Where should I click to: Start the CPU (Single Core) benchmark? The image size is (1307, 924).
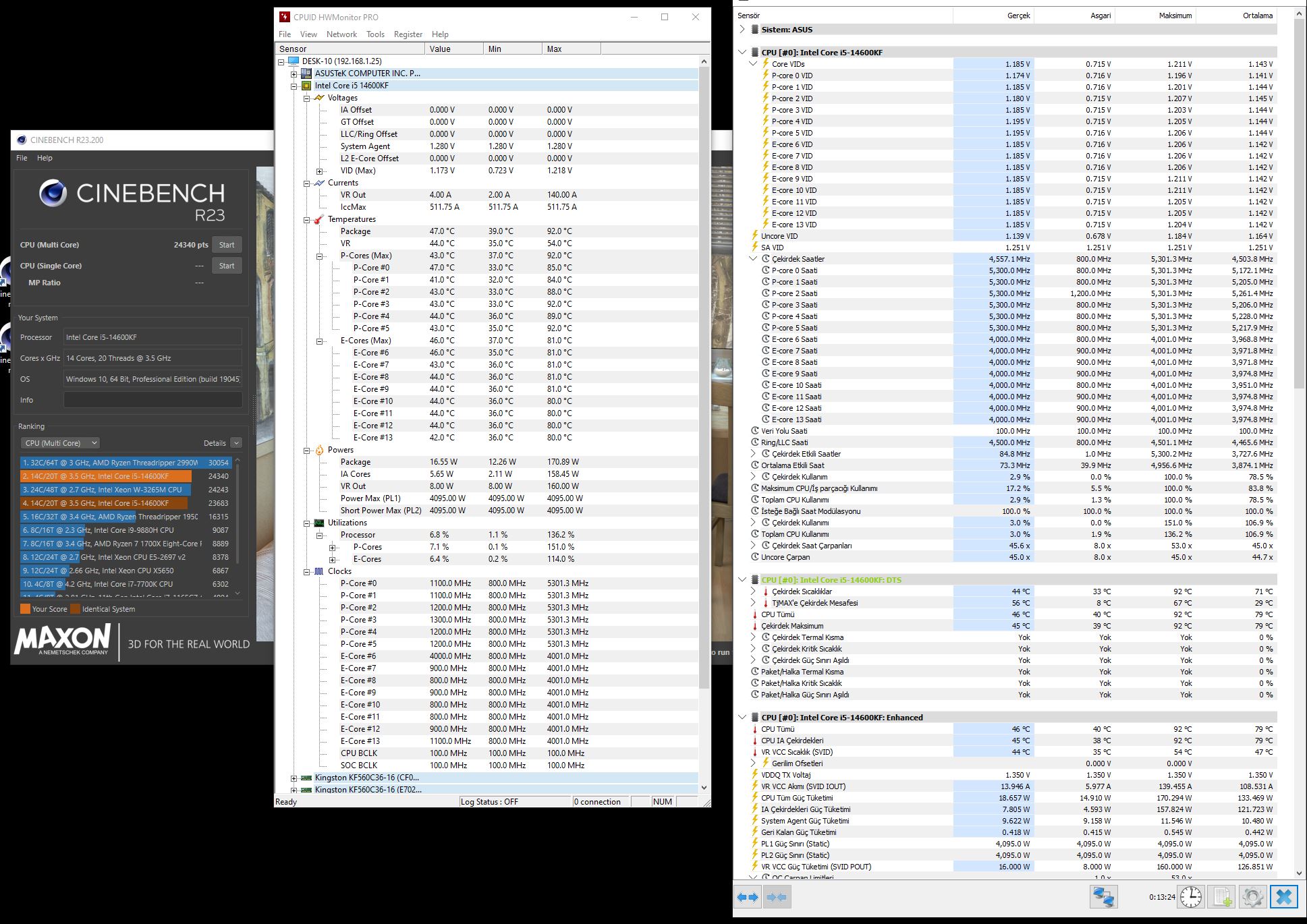click(x=227, y=266)
